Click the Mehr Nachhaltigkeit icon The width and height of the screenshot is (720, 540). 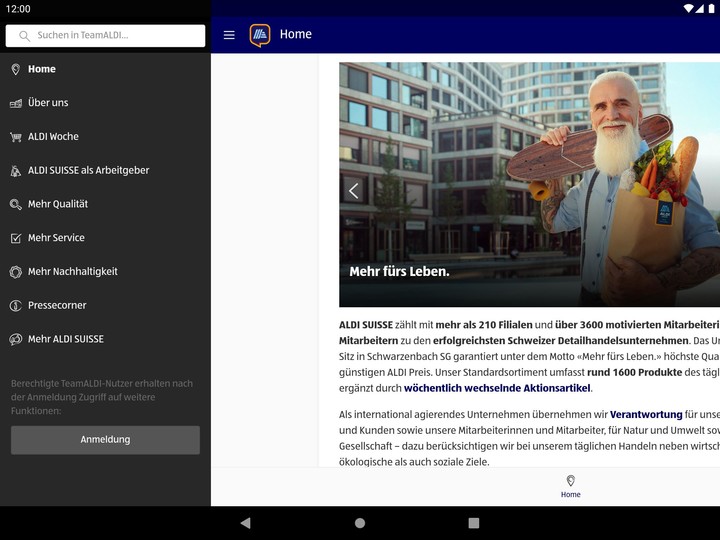pyautogui.click(x=15, y=272)
